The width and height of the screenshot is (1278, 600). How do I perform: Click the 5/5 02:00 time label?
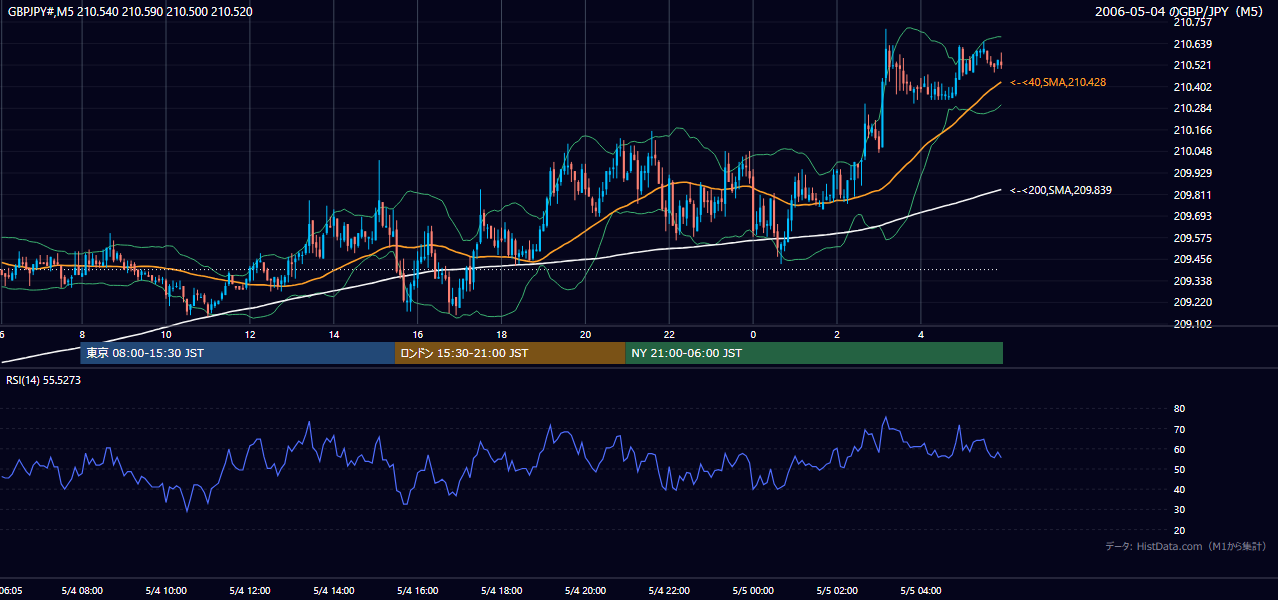tap(838, 591)
